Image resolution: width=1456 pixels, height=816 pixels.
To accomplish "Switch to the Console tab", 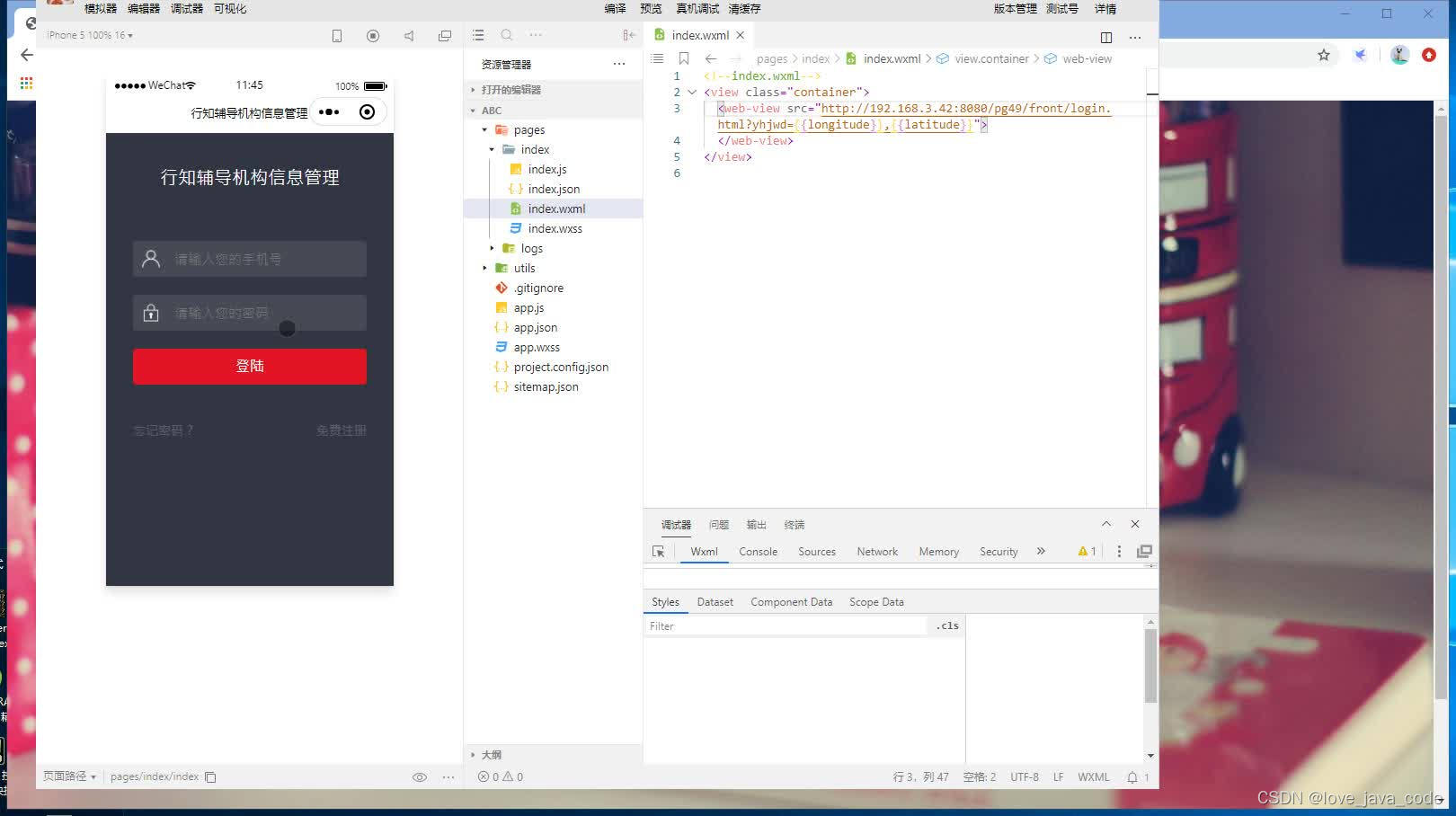I will 758,552.
